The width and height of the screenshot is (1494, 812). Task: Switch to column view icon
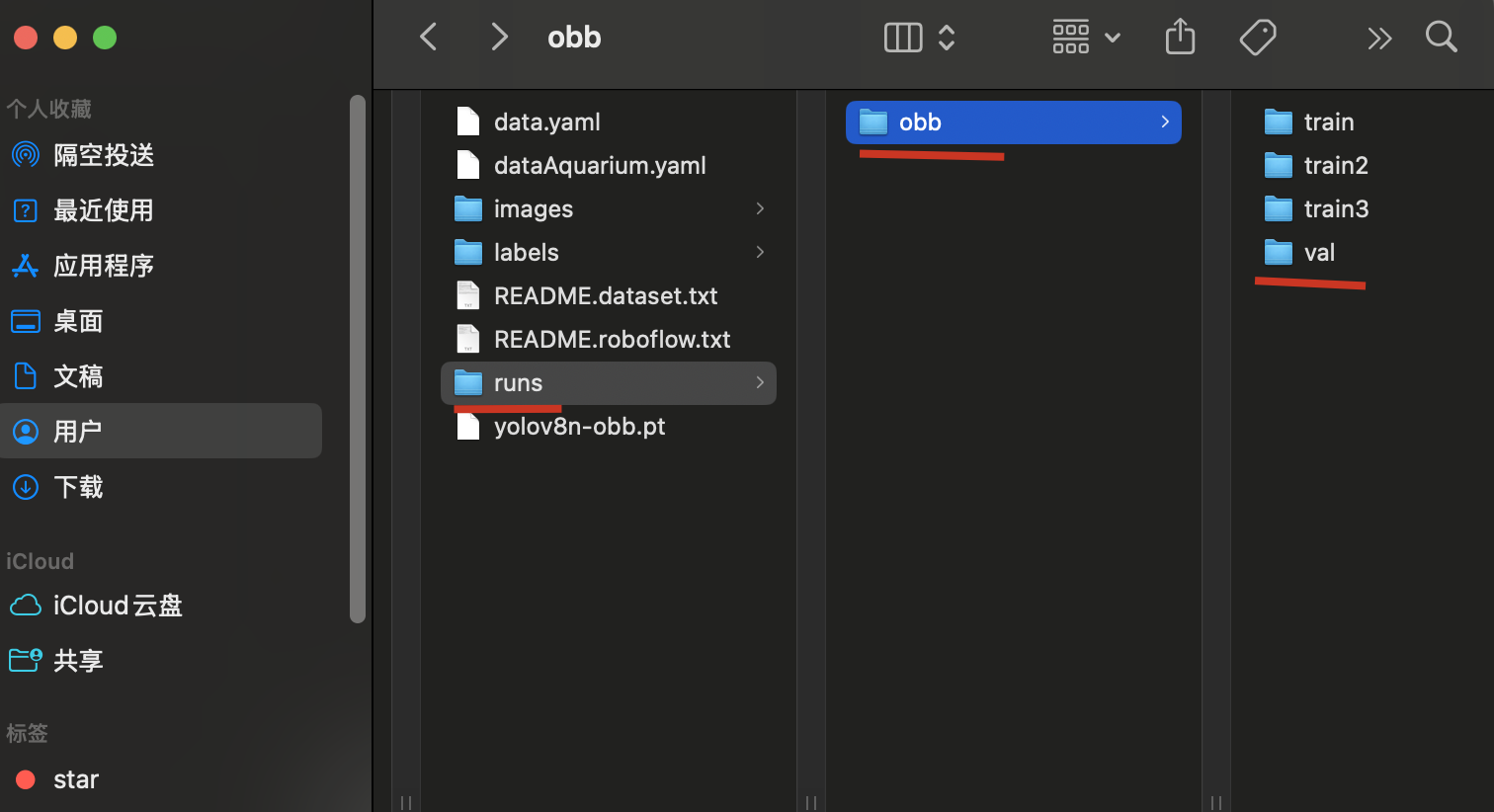click(902, 38)
